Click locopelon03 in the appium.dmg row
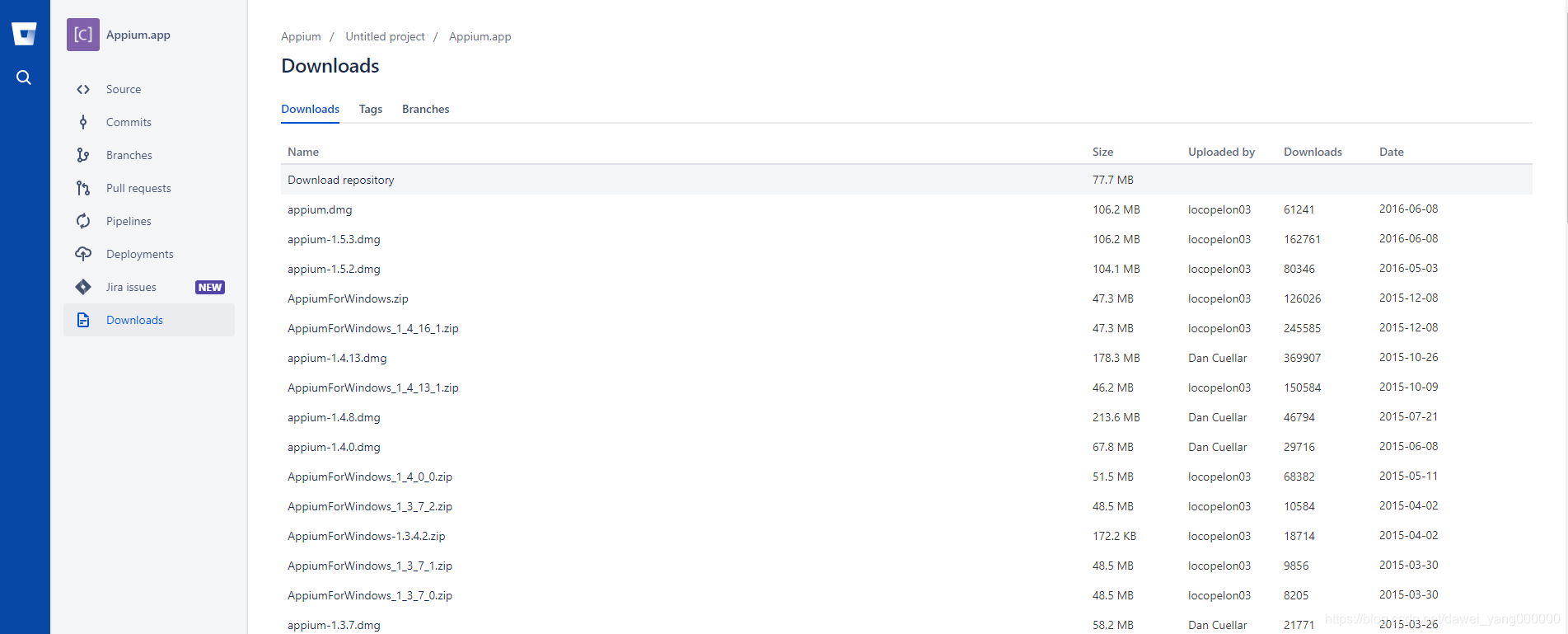 coord(1219,209)
